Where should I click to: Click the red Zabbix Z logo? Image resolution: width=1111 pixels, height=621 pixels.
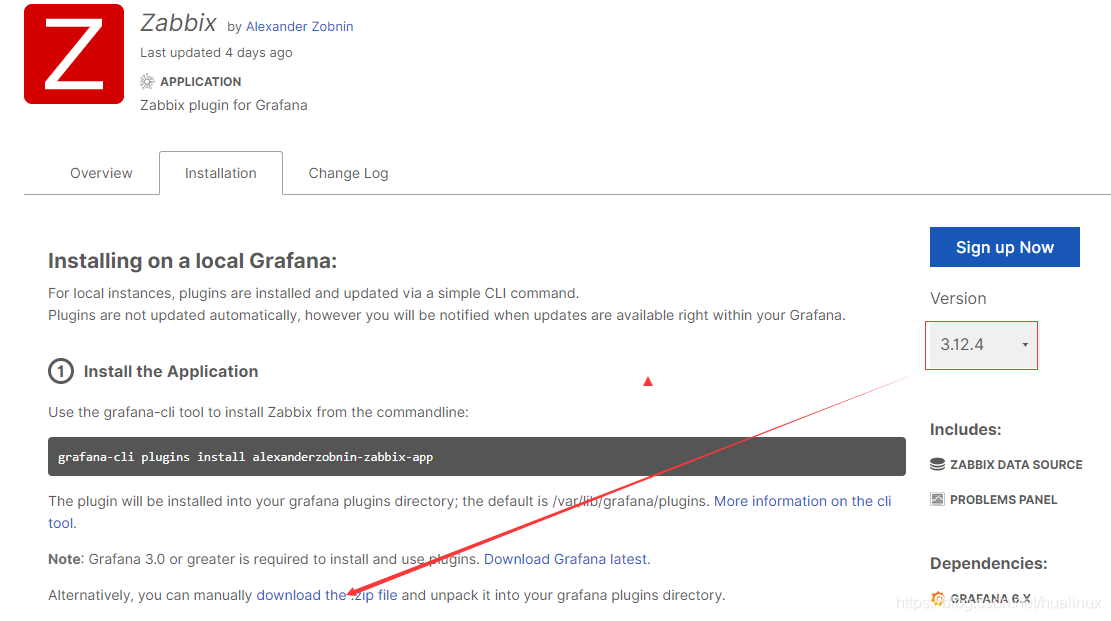point(74,55)
